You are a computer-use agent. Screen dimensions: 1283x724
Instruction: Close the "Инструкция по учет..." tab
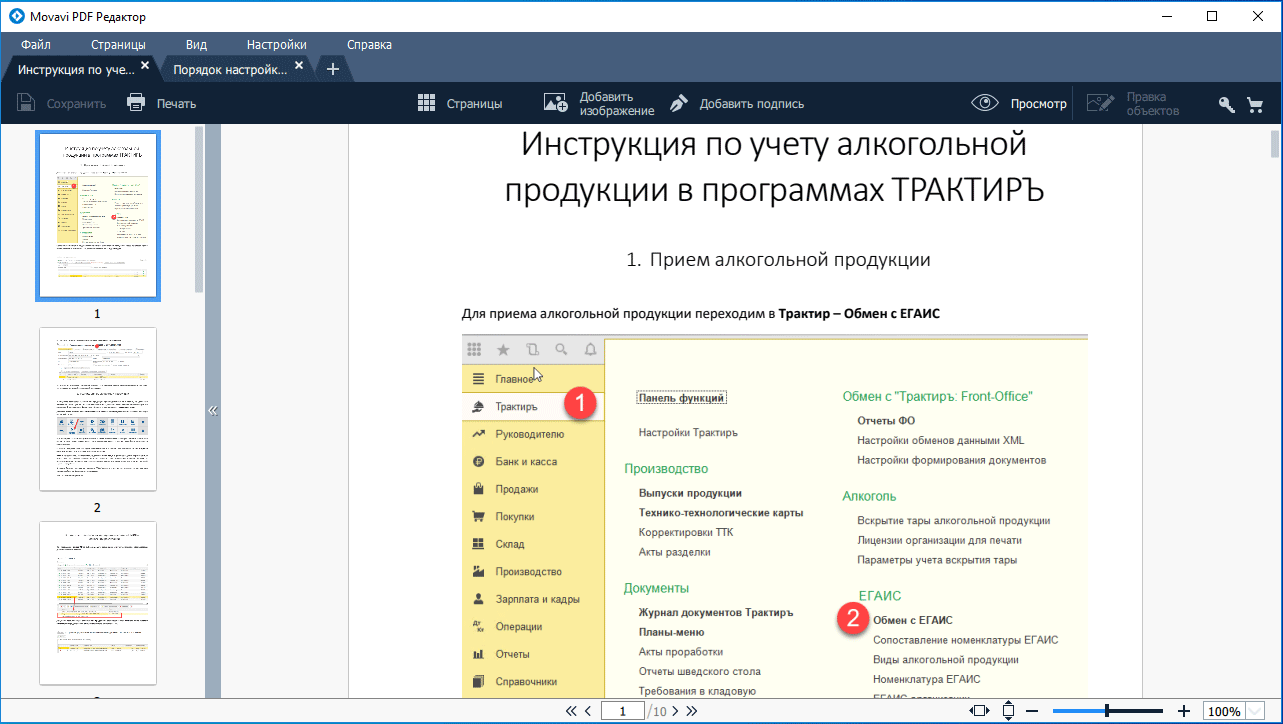pyautogui.click(x=145, y=66)
